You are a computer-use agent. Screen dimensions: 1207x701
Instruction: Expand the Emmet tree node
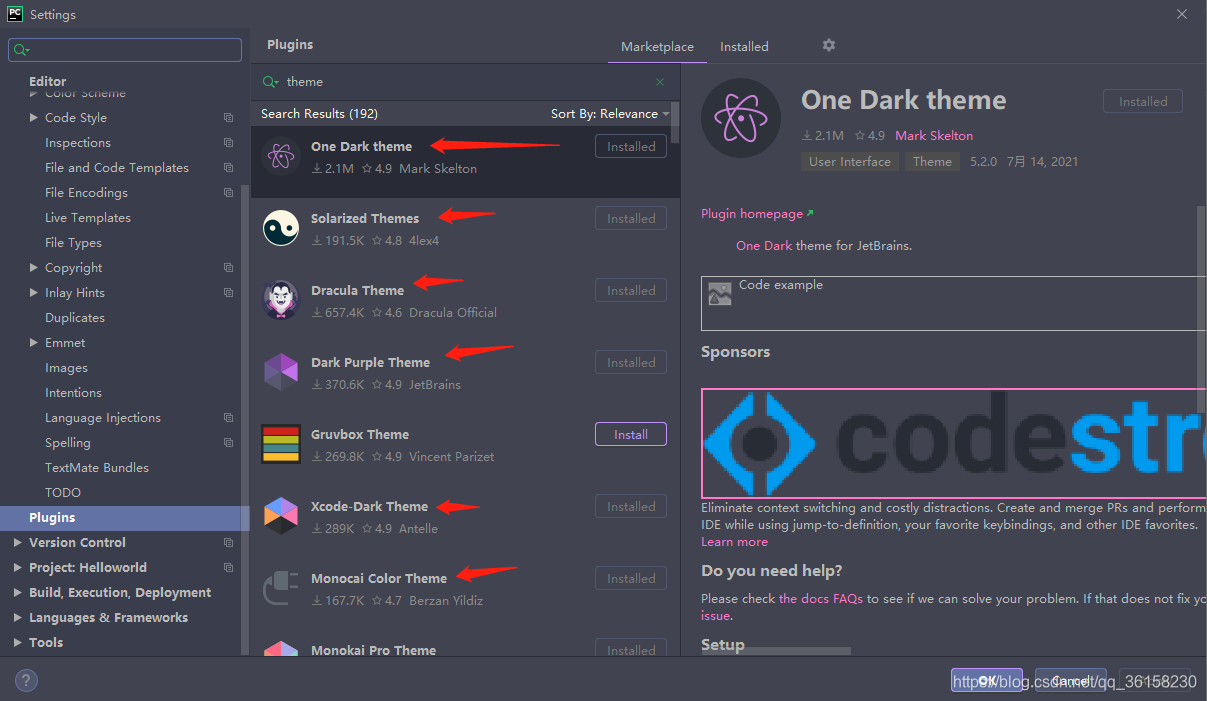(34, 343)
